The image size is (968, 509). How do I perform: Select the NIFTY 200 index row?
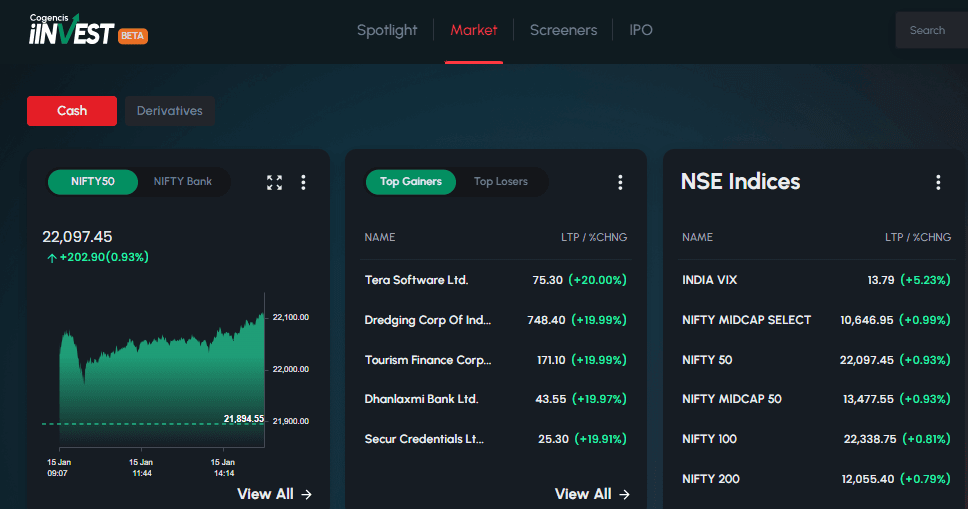coord(816,479)
